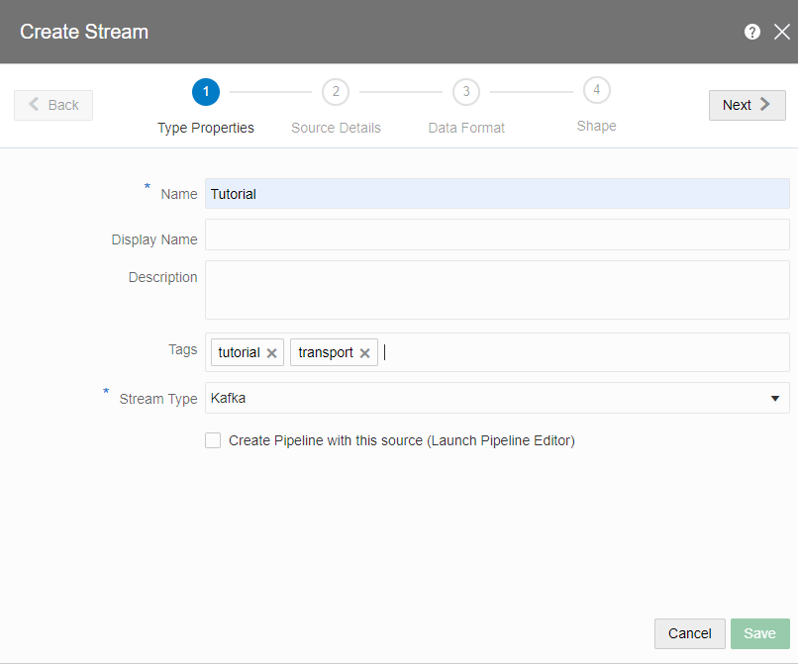Screen dimensions: 798x664
Task: Enable Create Pipeline with this source checkbox
Action: click(x=213, y=440)
